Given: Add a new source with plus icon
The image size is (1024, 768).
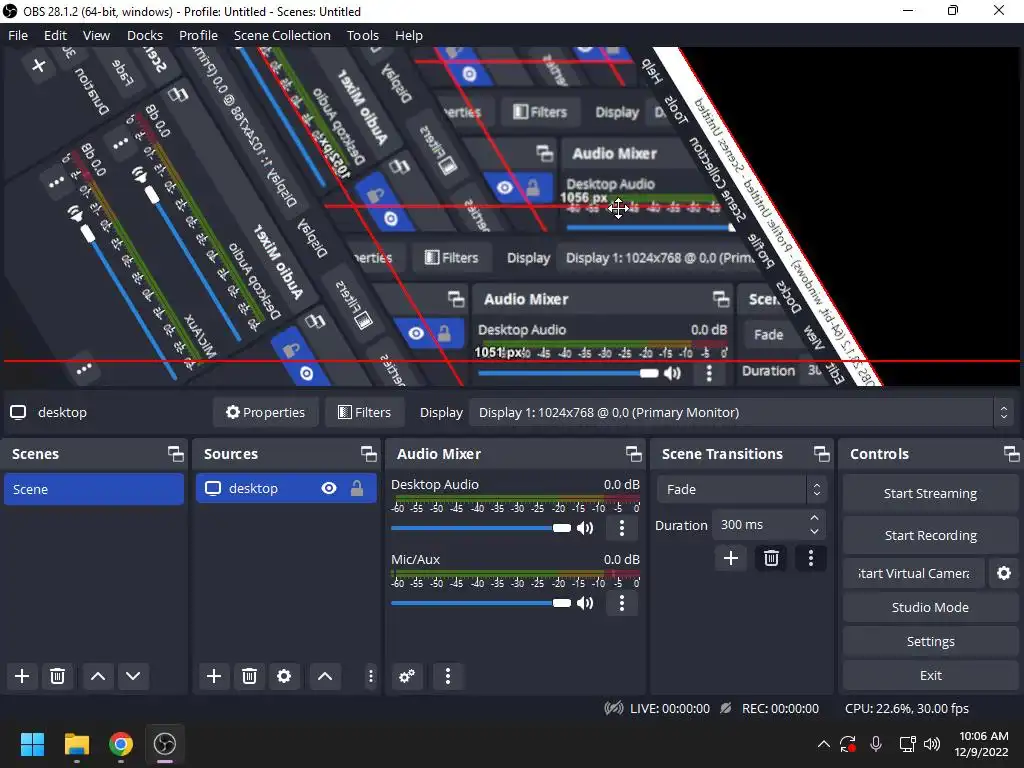Looking at the screenshot, I should coord(214,676).
